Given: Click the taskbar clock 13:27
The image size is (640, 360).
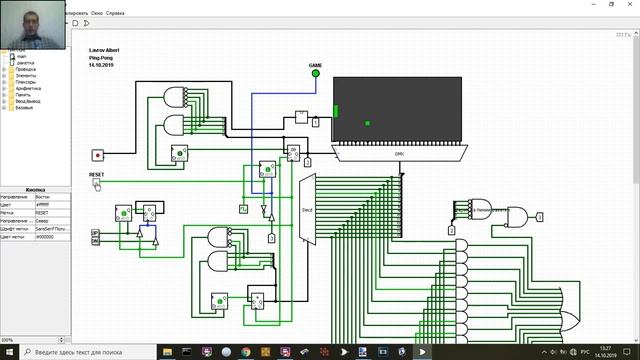Looking at the screenshot, I should point(606,352).
